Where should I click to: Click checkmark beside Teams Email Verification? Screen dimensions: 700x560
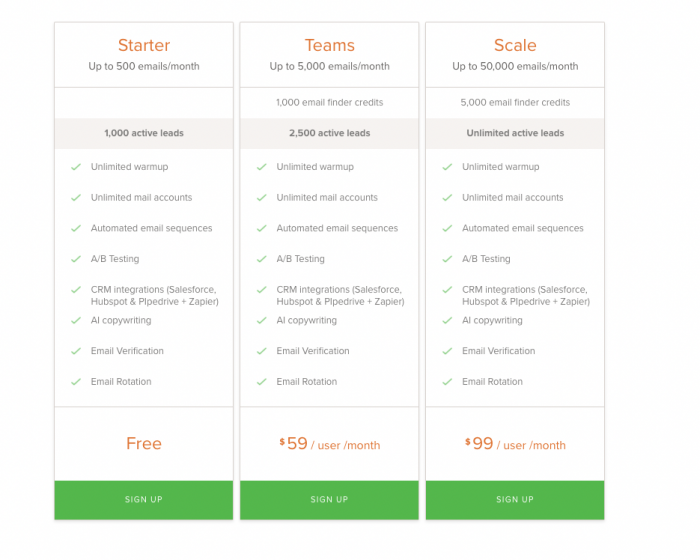click(x=262, y=351)
